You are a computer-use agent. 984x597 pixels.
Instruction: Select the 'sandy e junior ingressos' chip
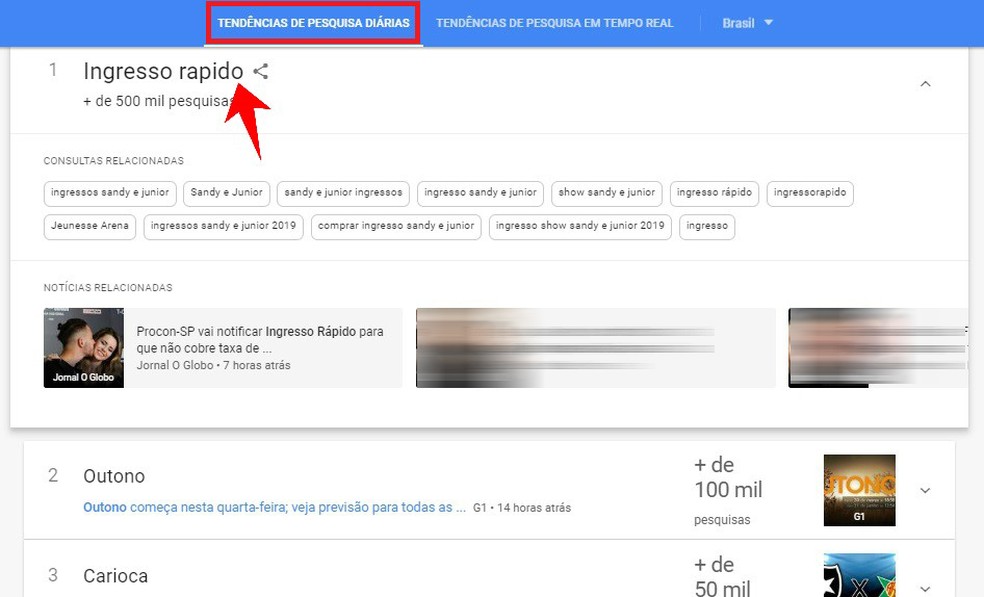coord(343,193)
